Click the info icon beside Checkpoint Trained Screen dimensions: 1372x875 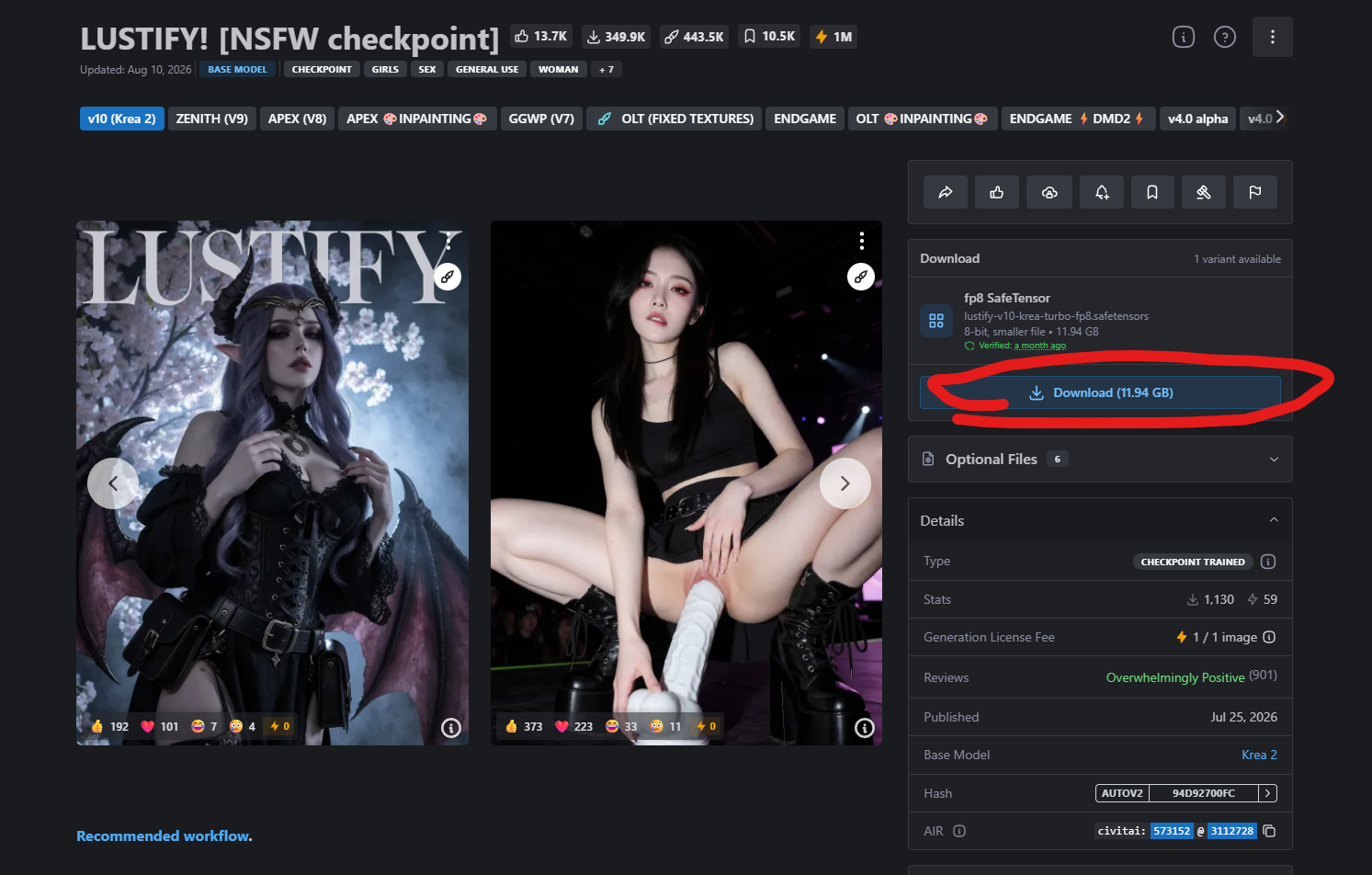point(1268,562)
